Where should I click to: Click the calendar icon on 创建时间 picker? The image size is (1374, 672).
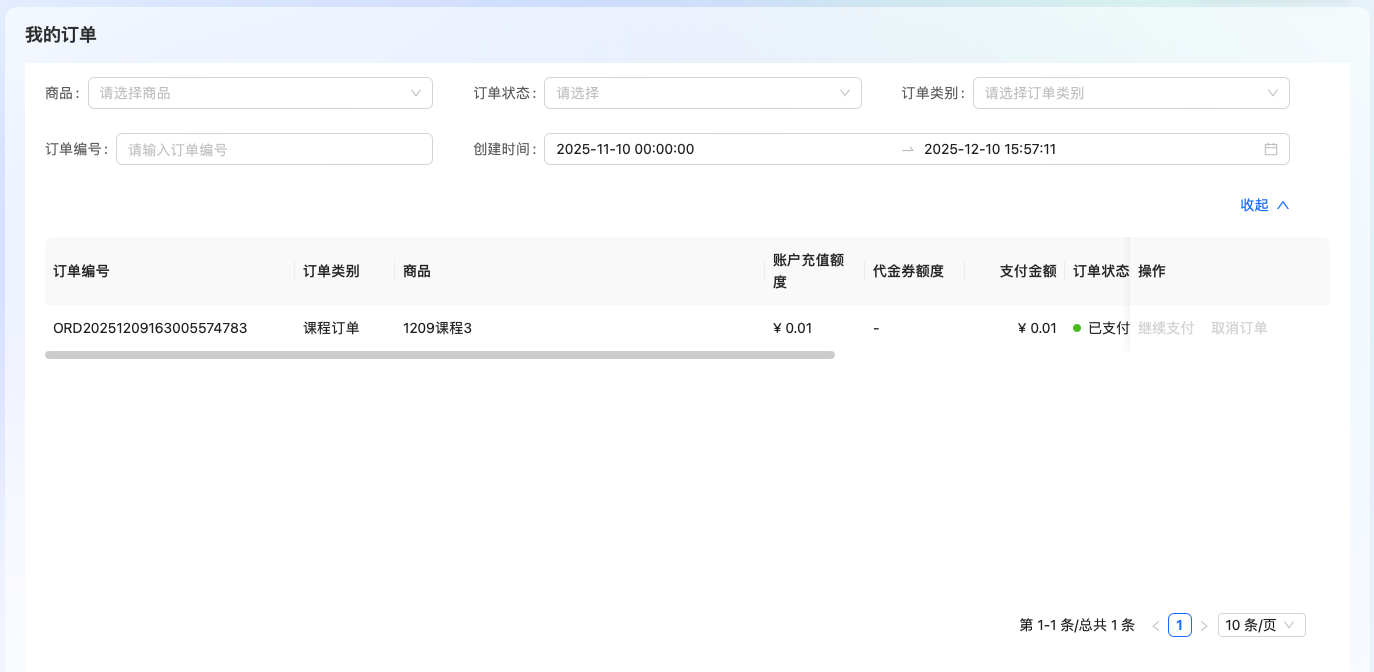click(1271, 148)
